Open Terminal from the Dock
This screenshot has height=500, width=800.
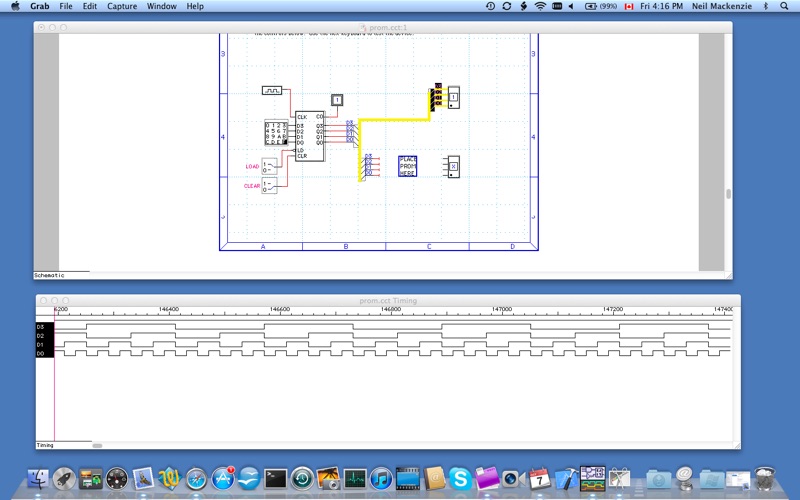tap(276, 479)
